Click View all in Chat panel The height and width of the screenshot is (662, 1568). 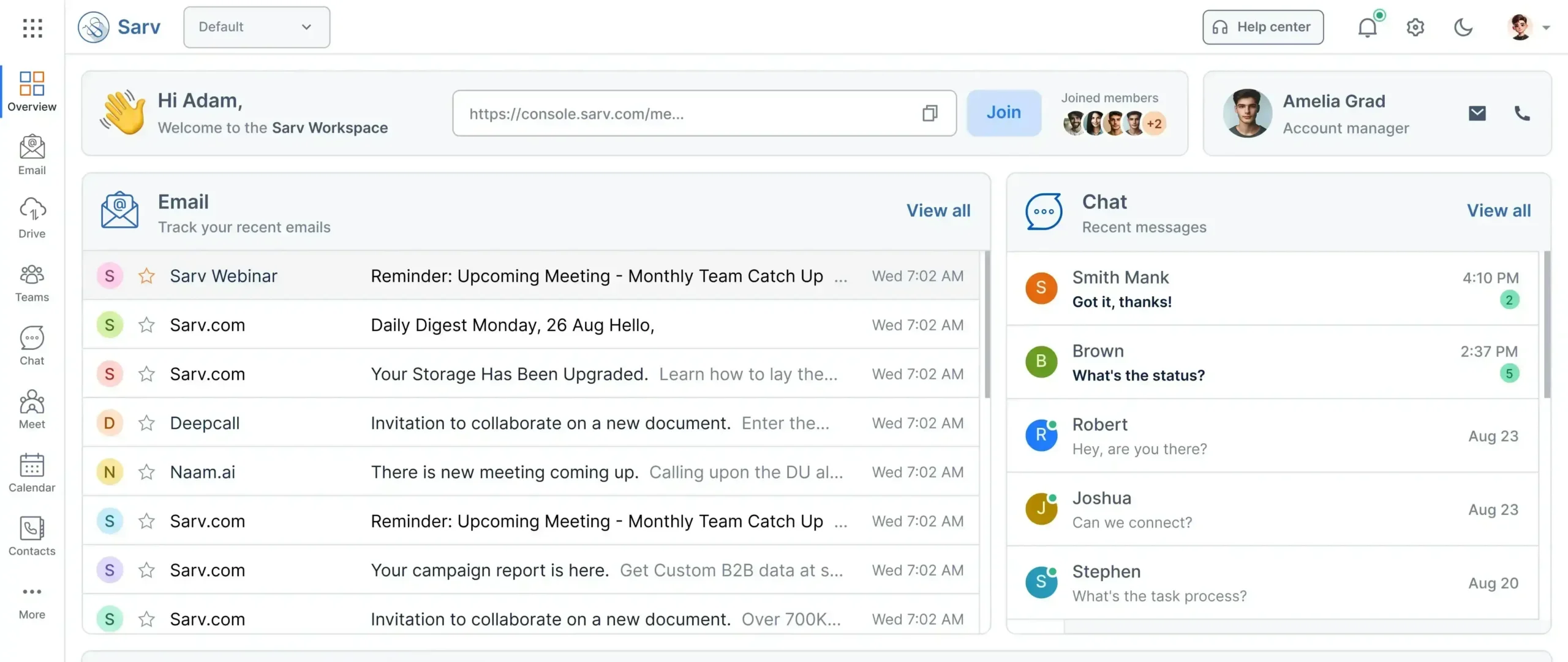click(1499, 210)
